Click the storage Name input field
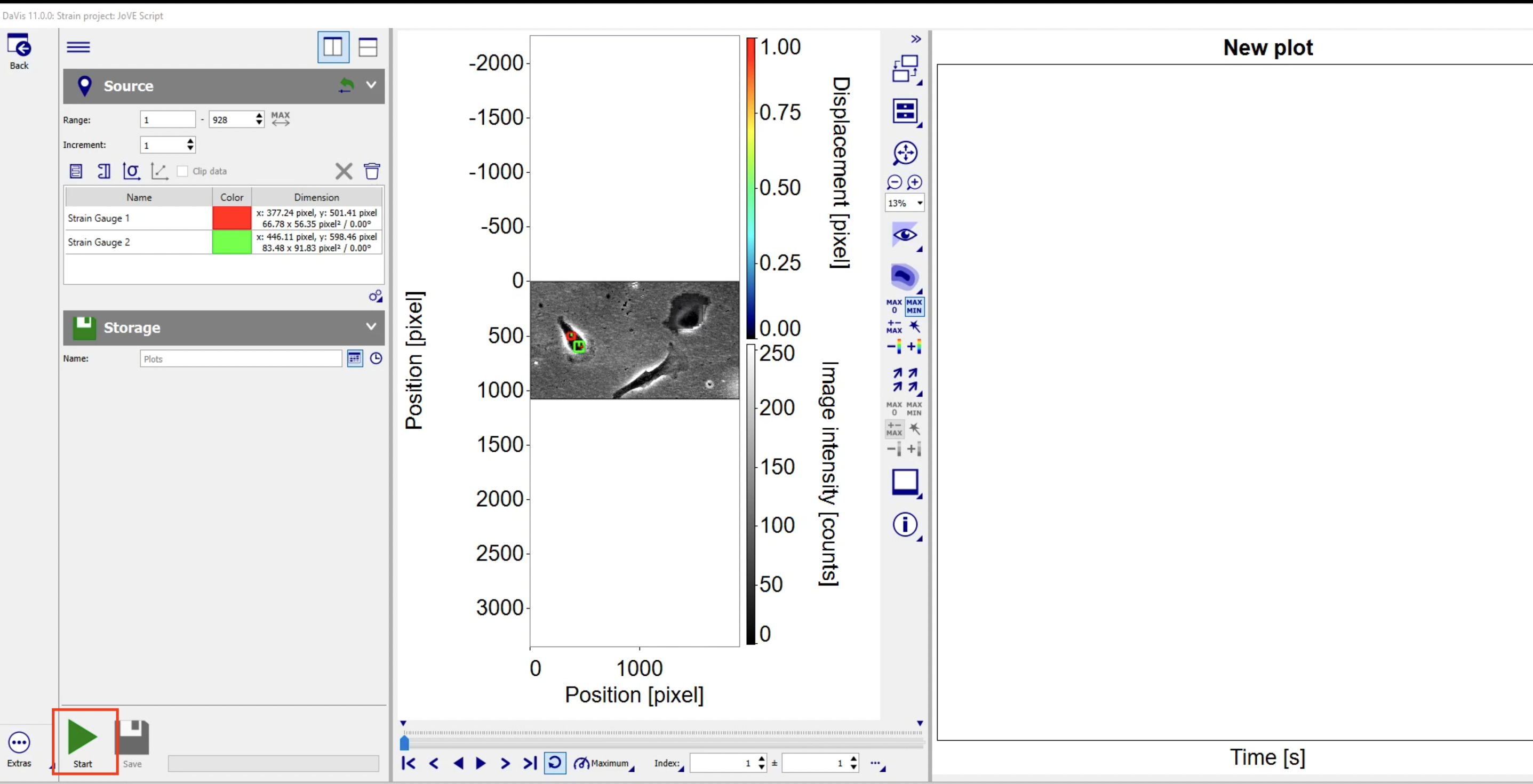Viewport: 1533px width, 784px height. 241,359
